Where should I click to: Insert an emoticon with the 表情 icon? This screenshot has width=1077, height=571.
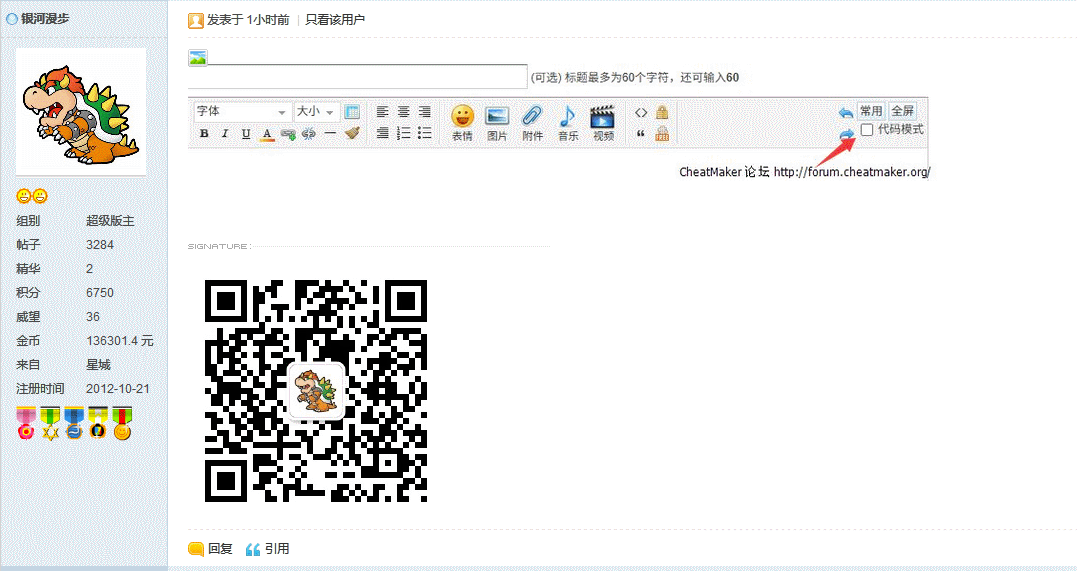[x=461, y=122]
